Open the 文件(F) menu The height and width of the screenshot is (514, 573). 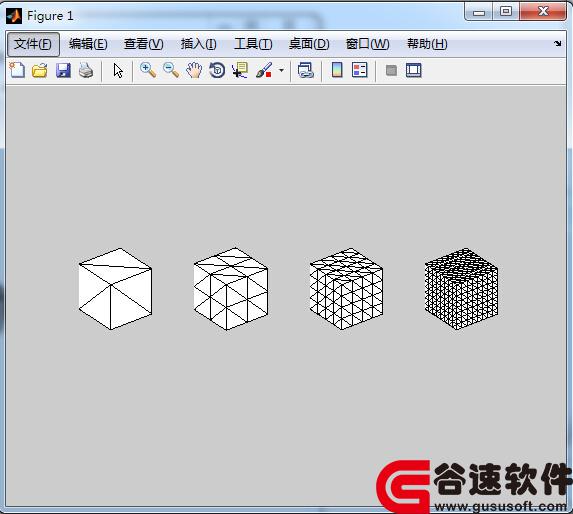33,44
